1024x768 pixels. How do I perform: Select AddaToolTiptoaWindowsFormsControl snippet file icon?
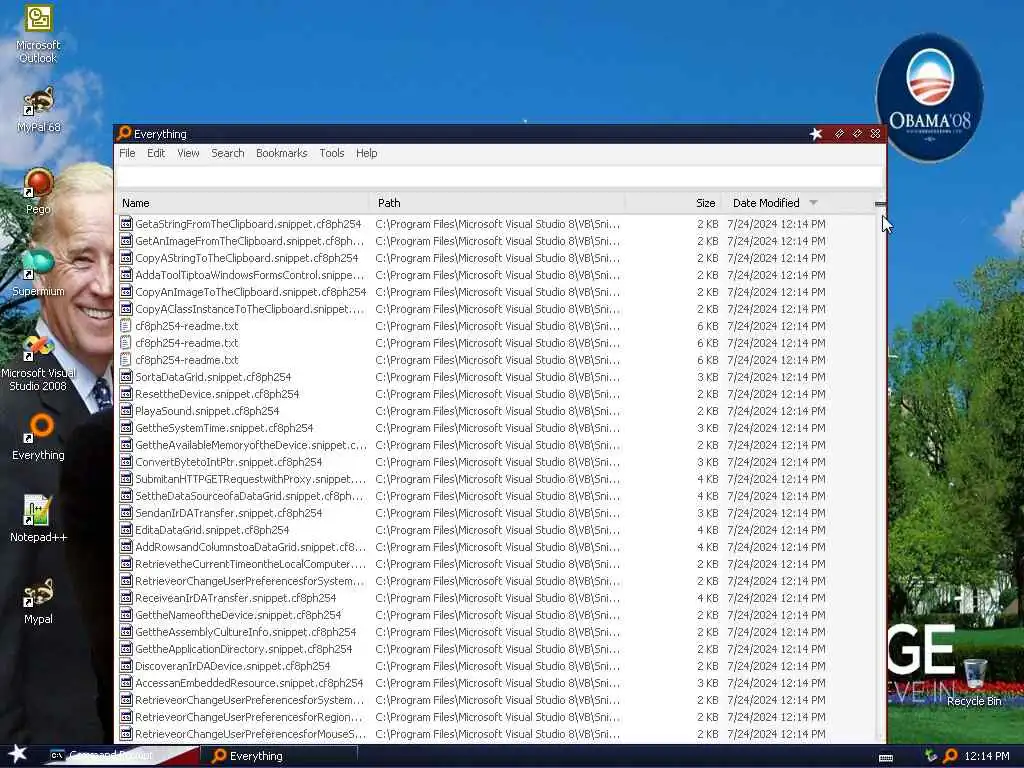pyautogui.click(x=126, y=275)
